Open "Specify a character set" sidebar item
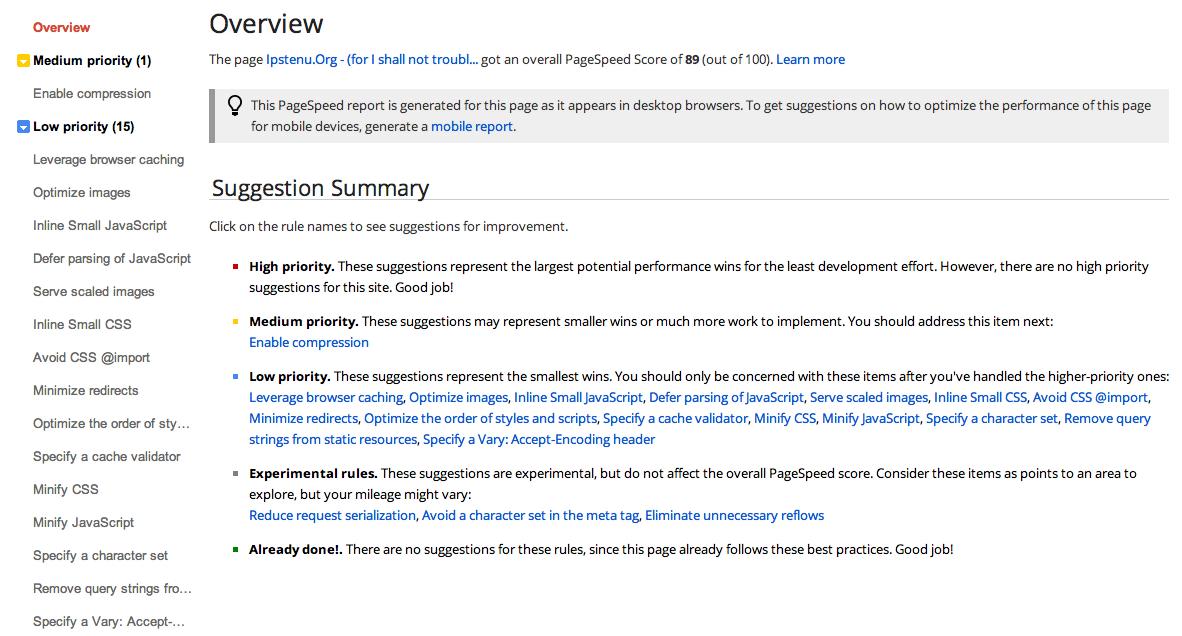This screenshot has height=636, width=1182. 100,556
